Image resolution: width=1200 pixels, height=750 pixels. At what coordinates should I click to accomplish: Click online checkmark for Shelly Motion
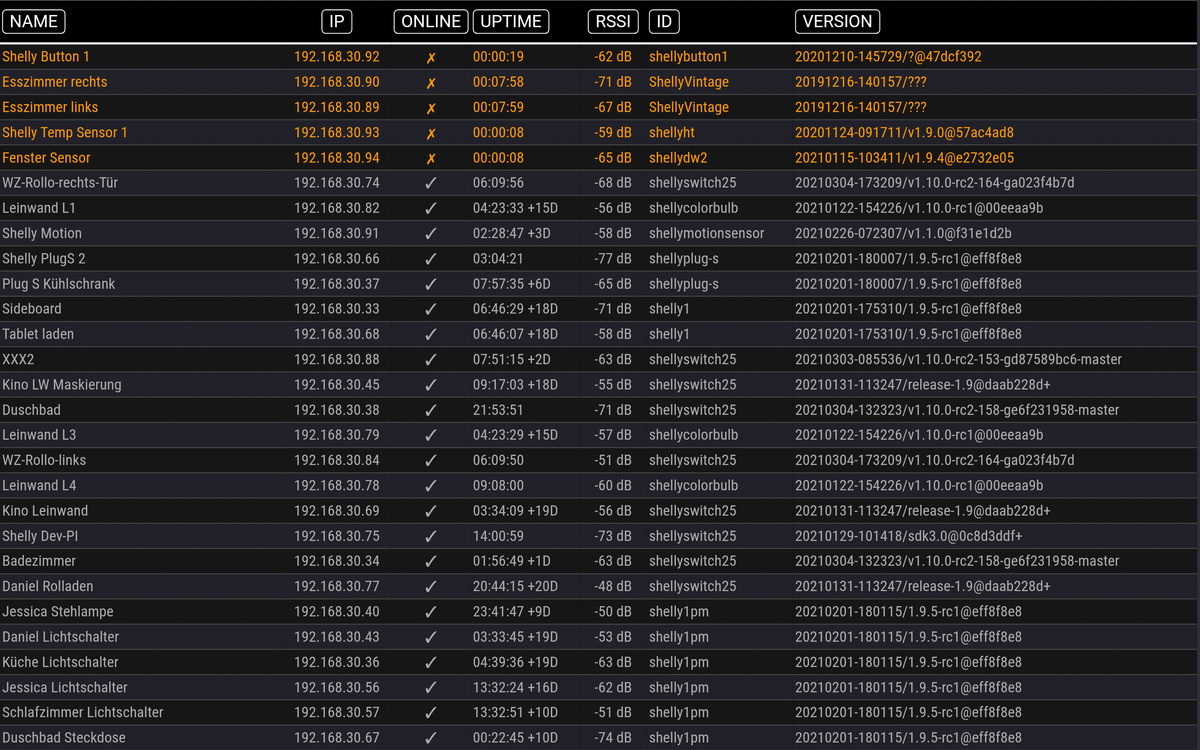pos(431,233)
